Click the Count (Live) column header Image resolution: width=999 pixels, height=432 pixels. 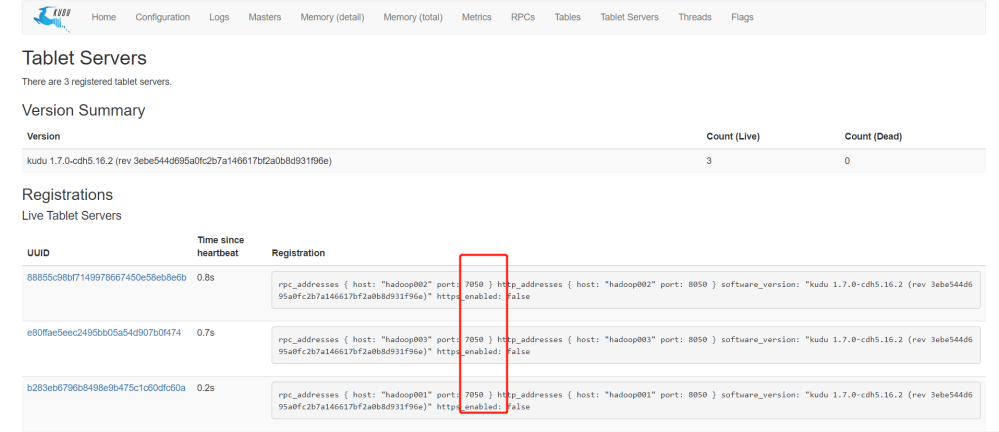(x=733, y=136)
